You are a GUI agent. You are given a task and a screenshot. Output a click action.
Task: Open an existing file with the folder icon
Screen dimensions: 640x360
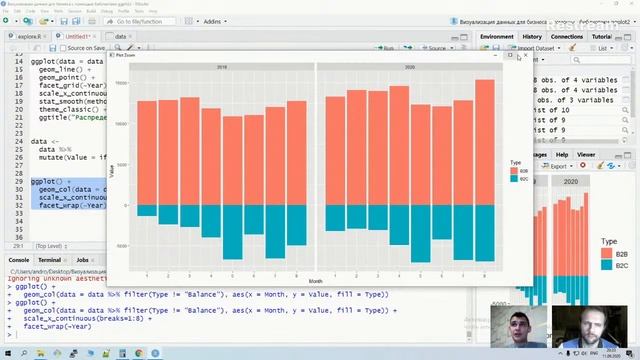tap(43, 21)
